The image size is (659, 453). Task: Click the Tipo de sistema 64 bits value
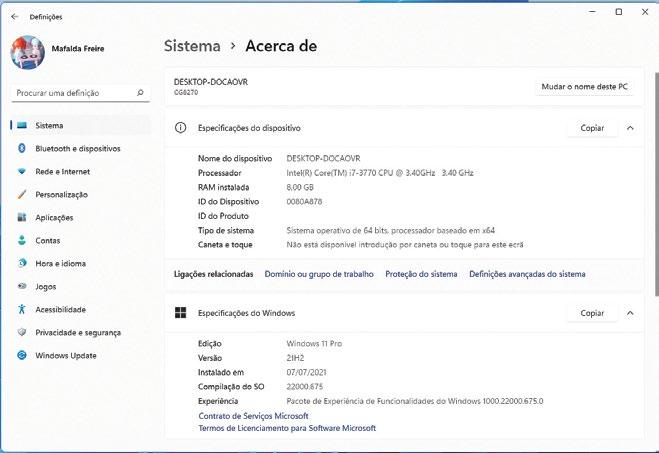390,230
